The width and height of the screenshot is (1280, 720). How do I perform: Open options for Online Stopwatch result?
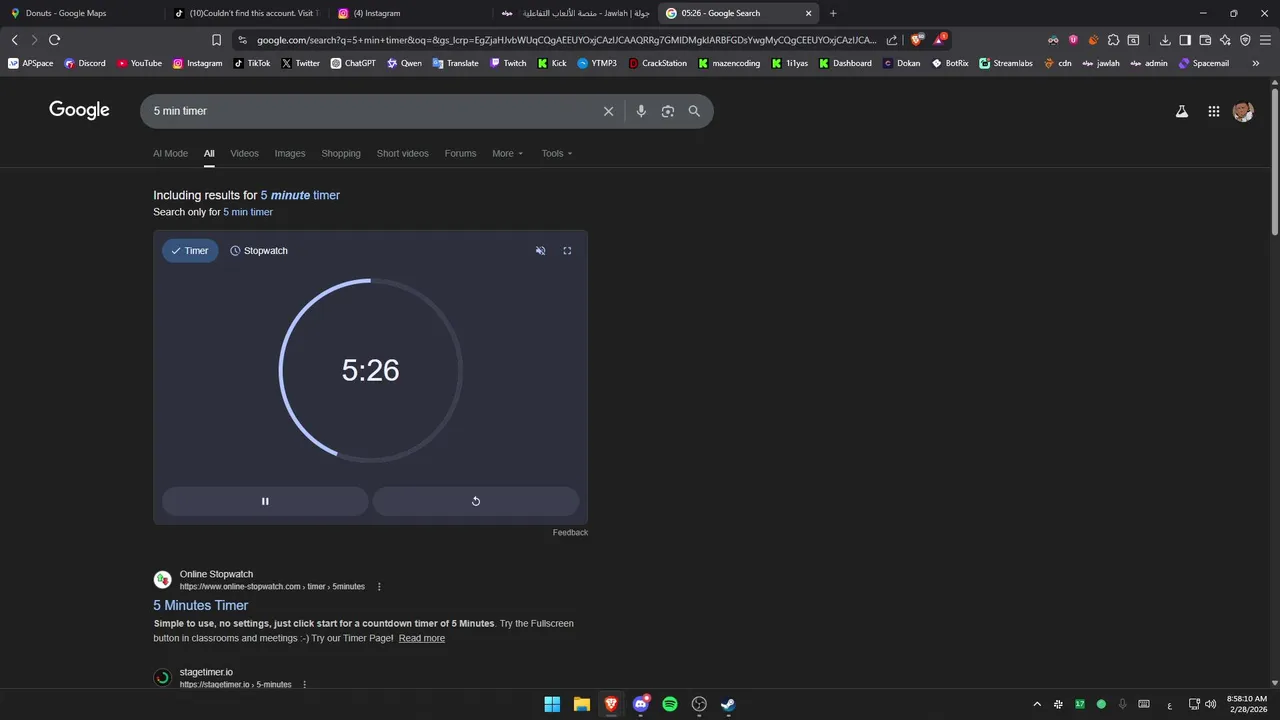click(379, 587)
